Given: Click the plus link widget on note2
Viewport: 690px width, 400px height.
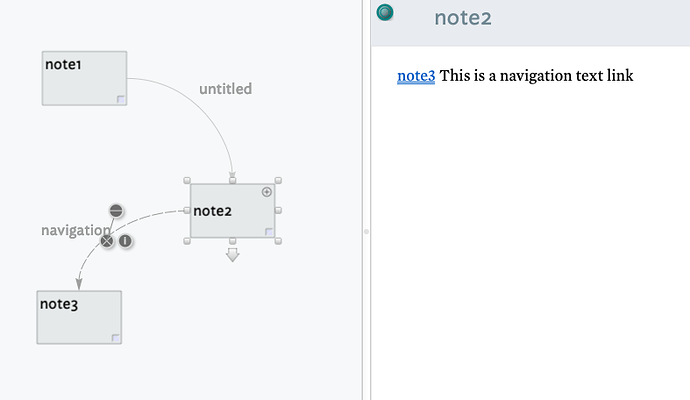Looking at the screenshot, I should (267, 192).
